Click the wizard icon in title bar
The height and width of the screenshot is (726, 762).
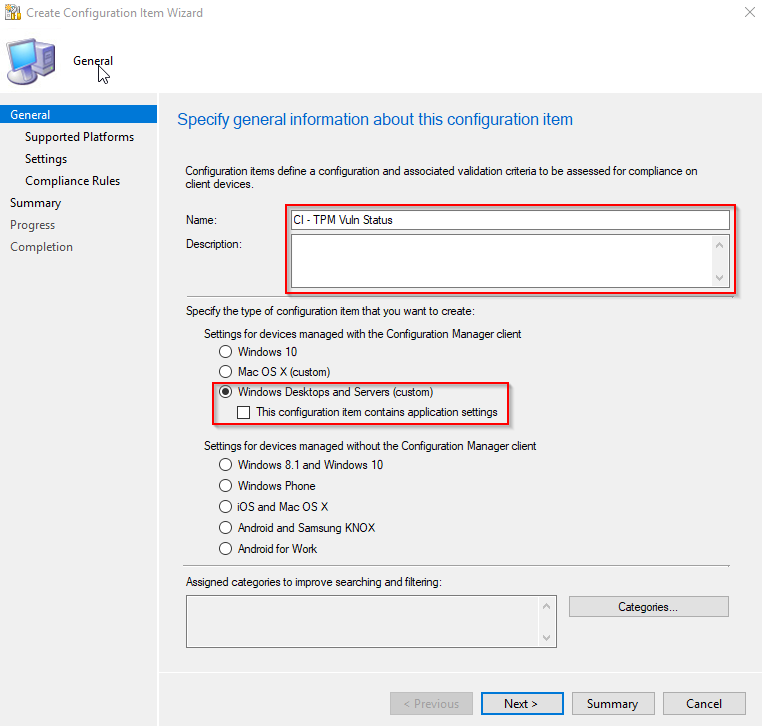(13, 13)
